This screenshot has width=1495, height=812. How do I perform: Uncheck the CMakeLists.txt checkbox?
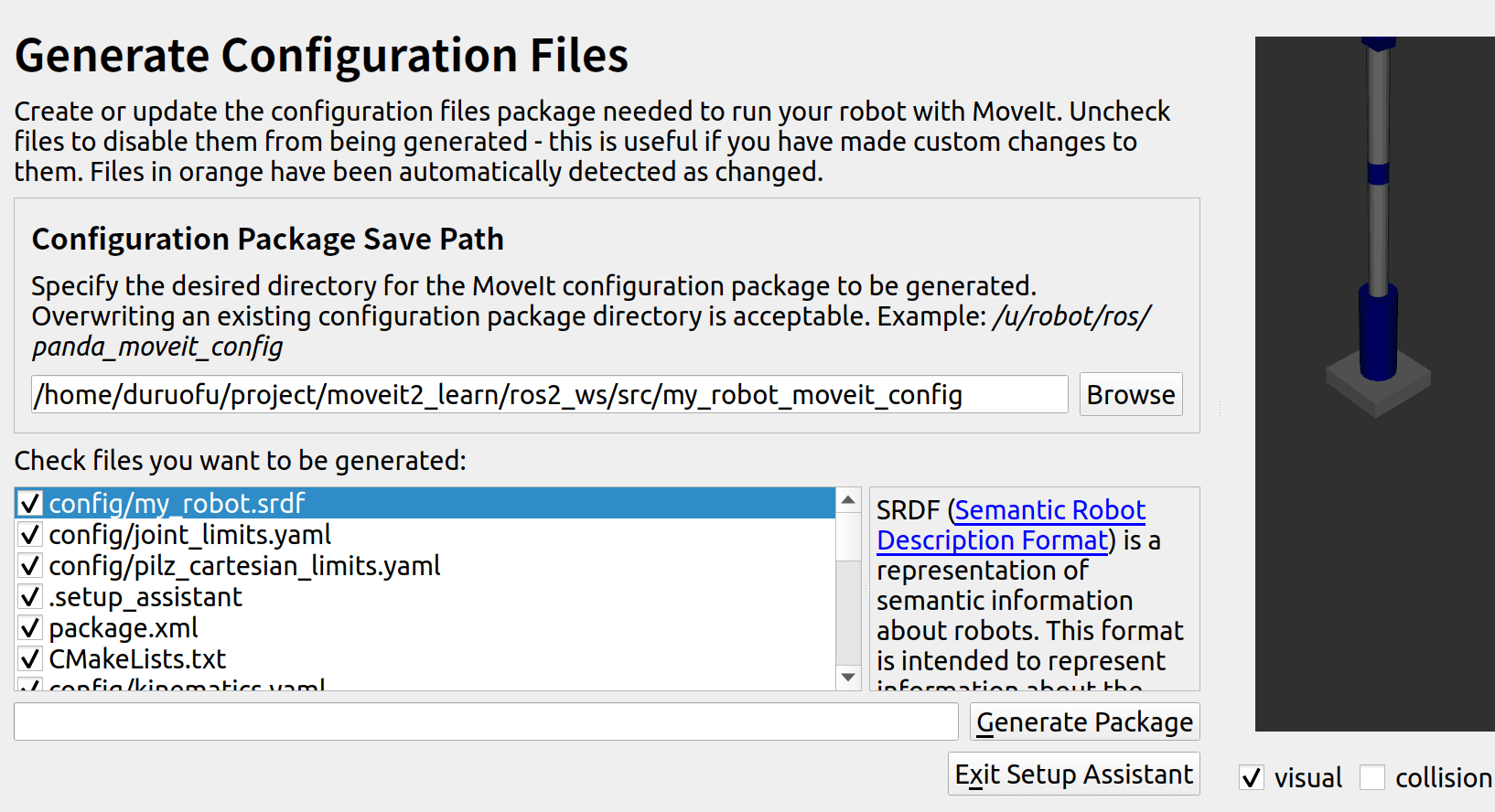(30, 658)
